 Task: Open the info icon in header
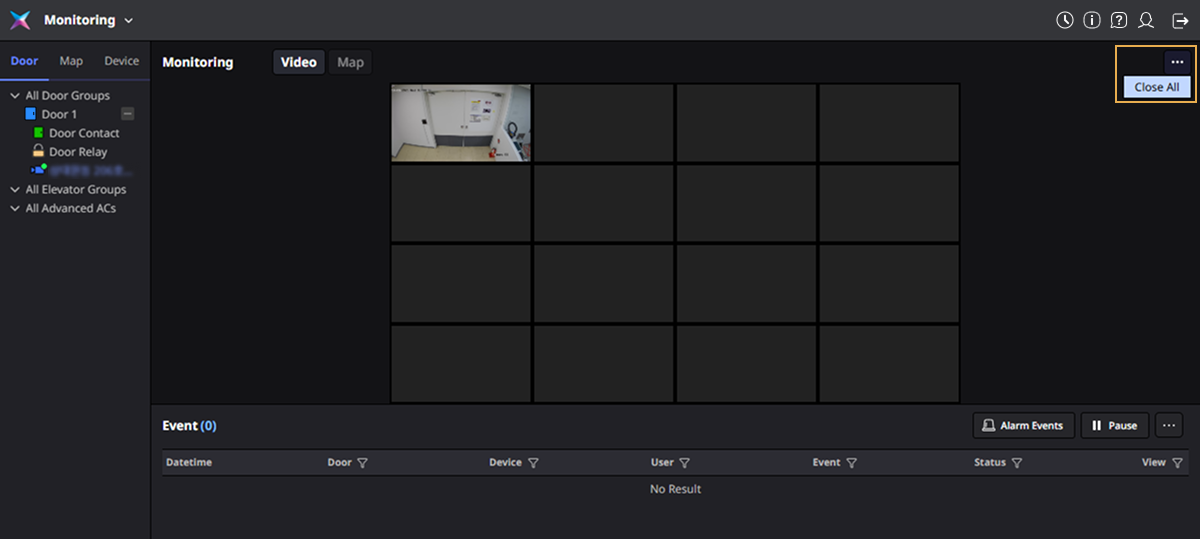(1092, 20)
